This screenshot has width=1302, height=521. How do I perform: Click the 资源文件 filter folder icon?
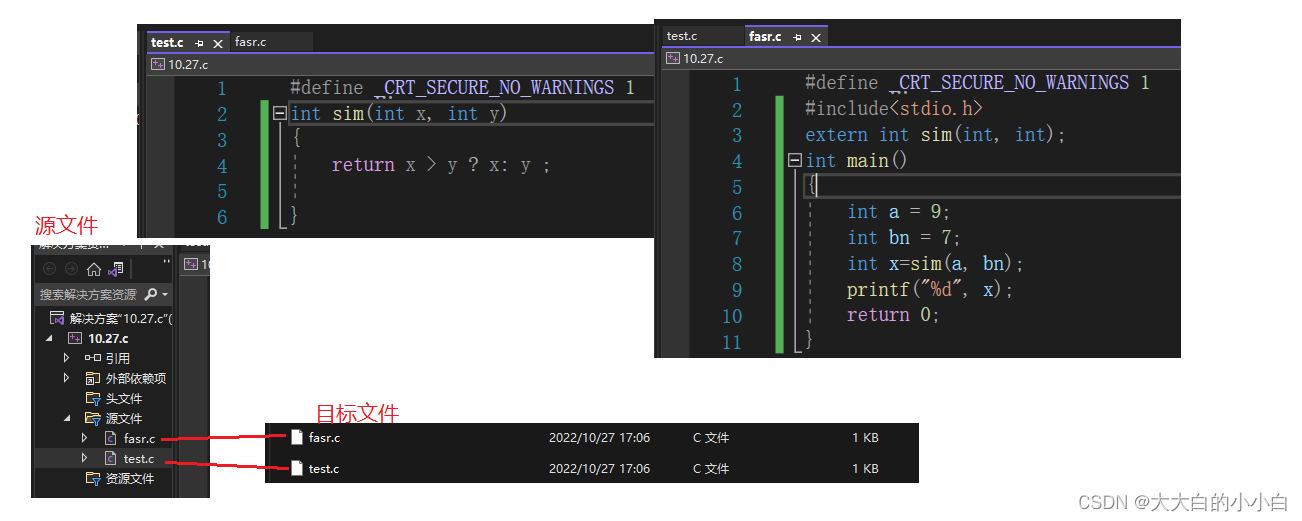click(93, 478)
